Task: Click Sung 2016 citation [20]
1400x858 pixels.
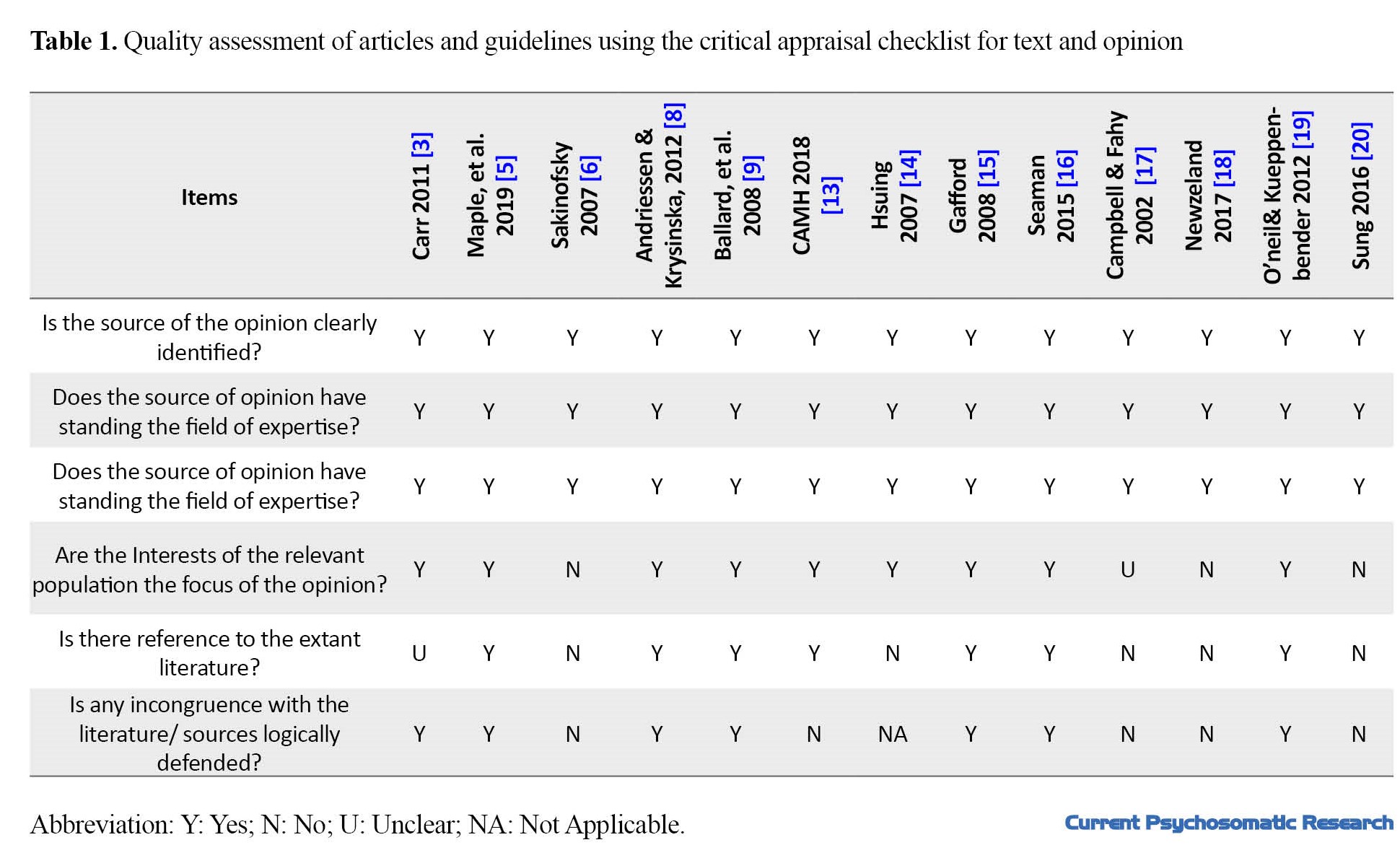Action: (1362, 141)
